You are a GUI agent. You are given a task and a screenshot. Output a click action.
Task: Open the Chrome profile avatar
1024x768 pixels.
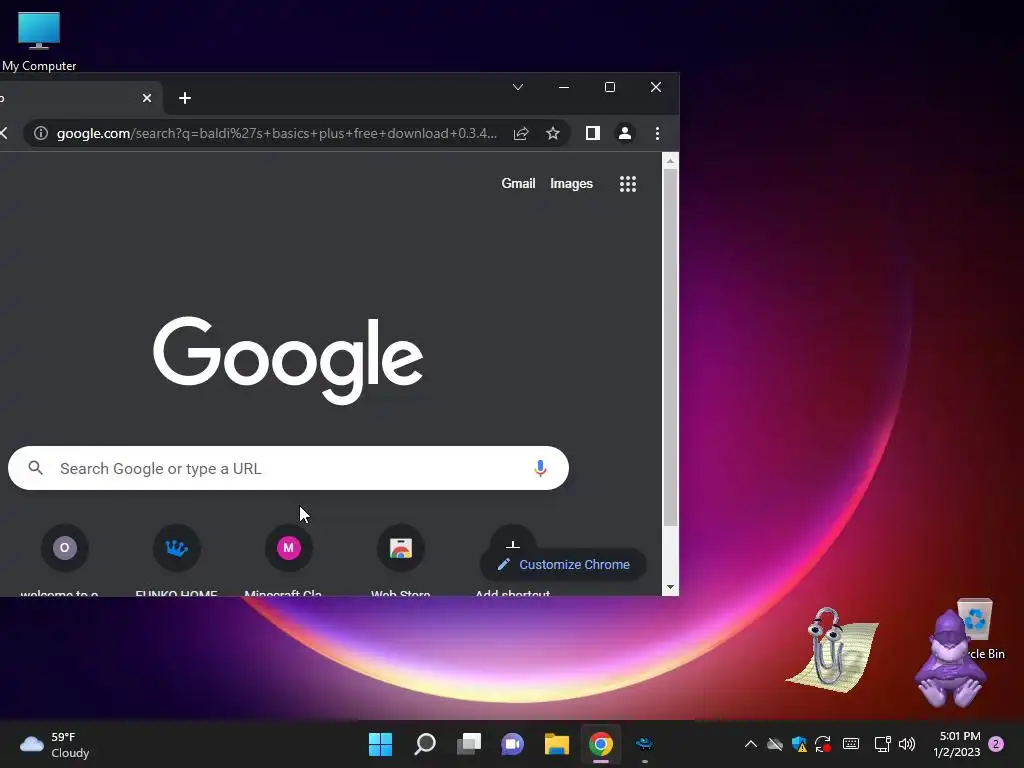tap(624, 133)
